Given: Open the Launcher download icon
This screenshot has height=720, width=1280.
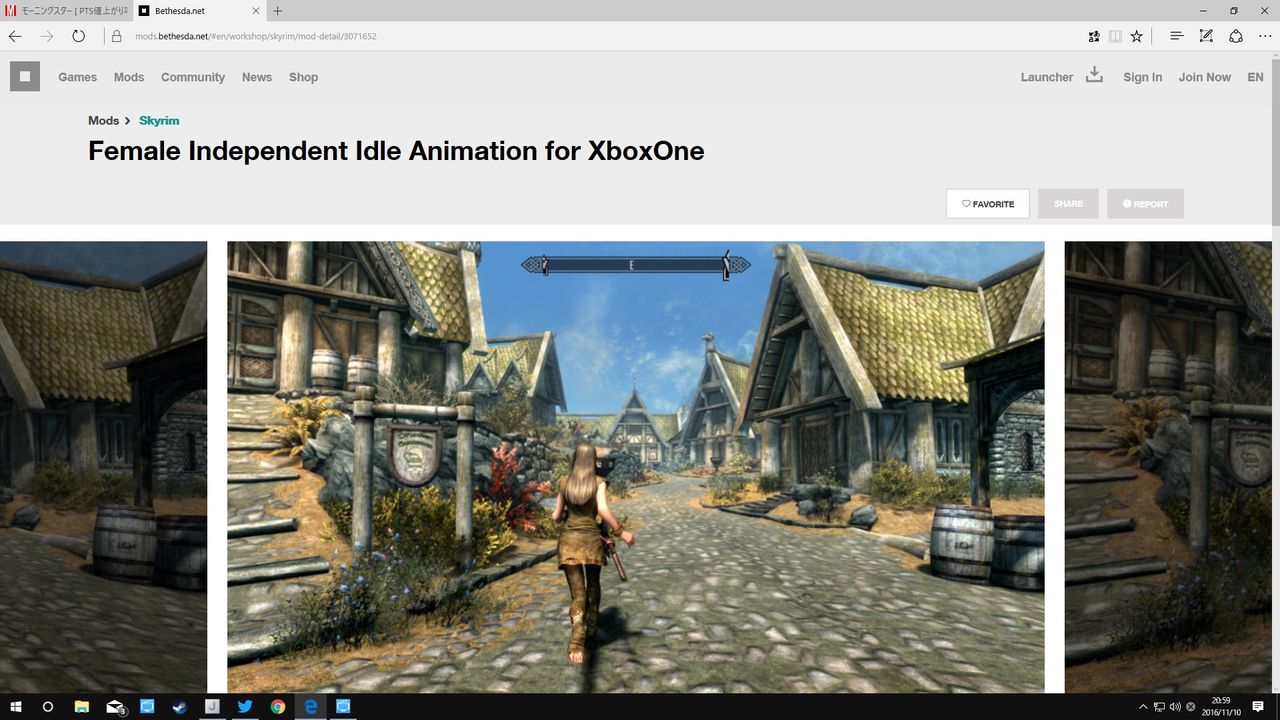Looking at the screenshot, I should click(x=1094, y=75).
